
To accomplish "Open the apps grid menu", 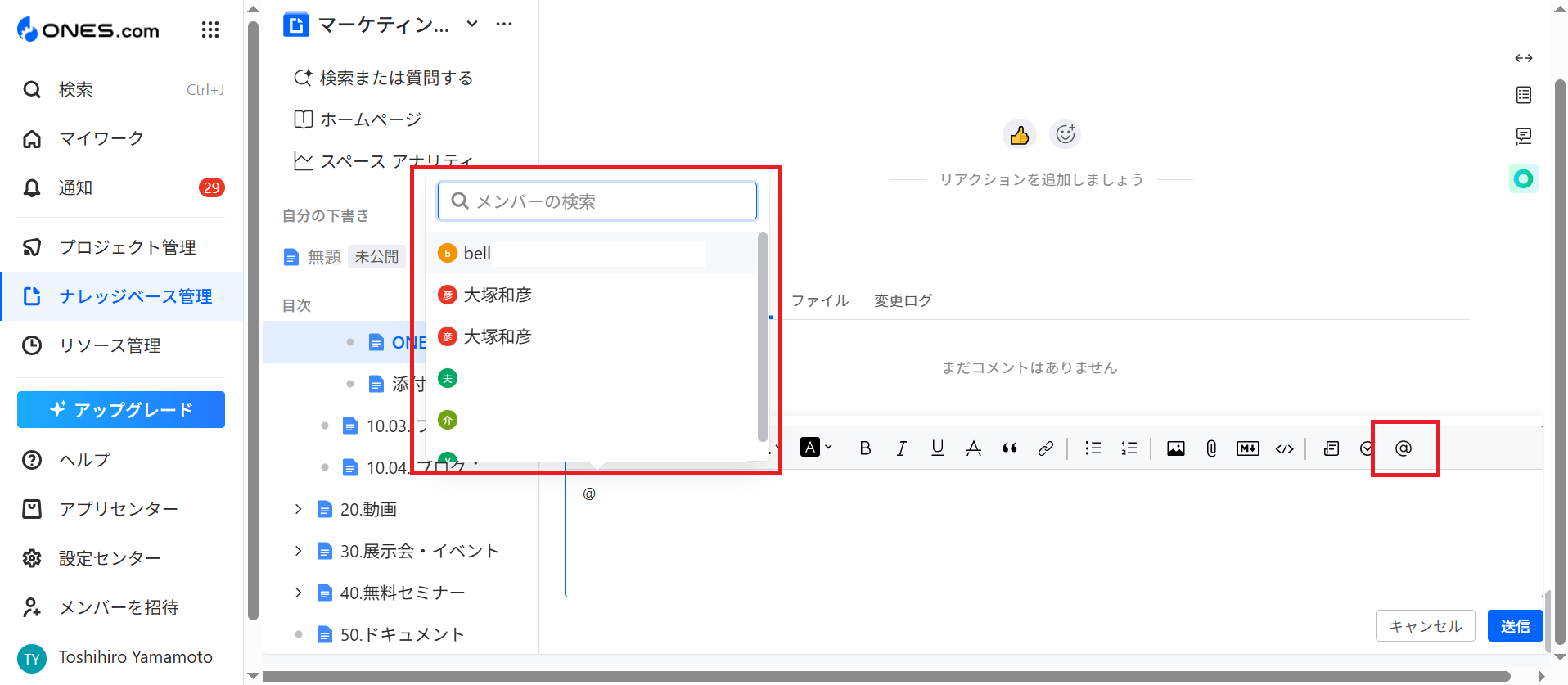I will click(210, 30).
